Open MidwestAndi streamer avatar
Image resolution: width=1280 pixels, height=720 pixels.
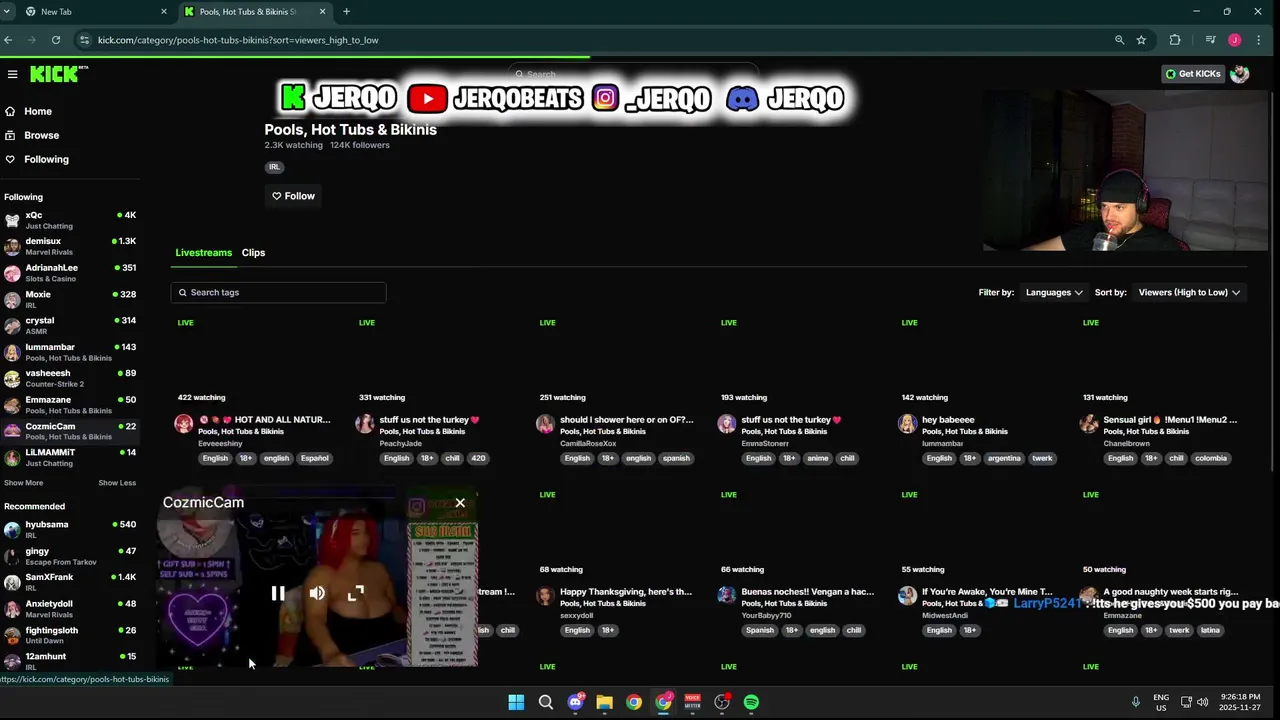[x=908, y=596]
